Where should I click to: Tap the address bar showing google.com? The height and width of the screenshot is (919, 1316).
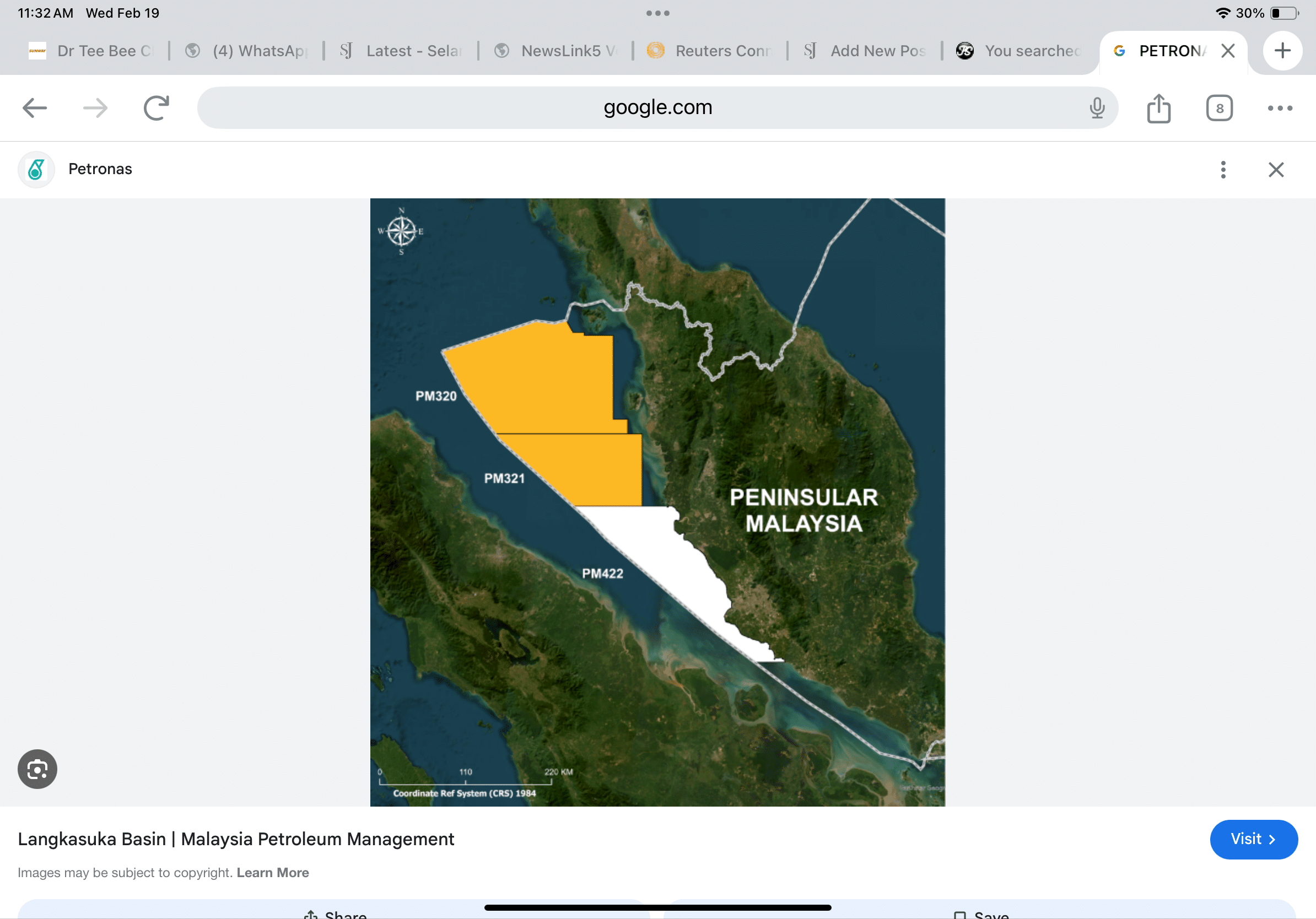pos(657,108)
